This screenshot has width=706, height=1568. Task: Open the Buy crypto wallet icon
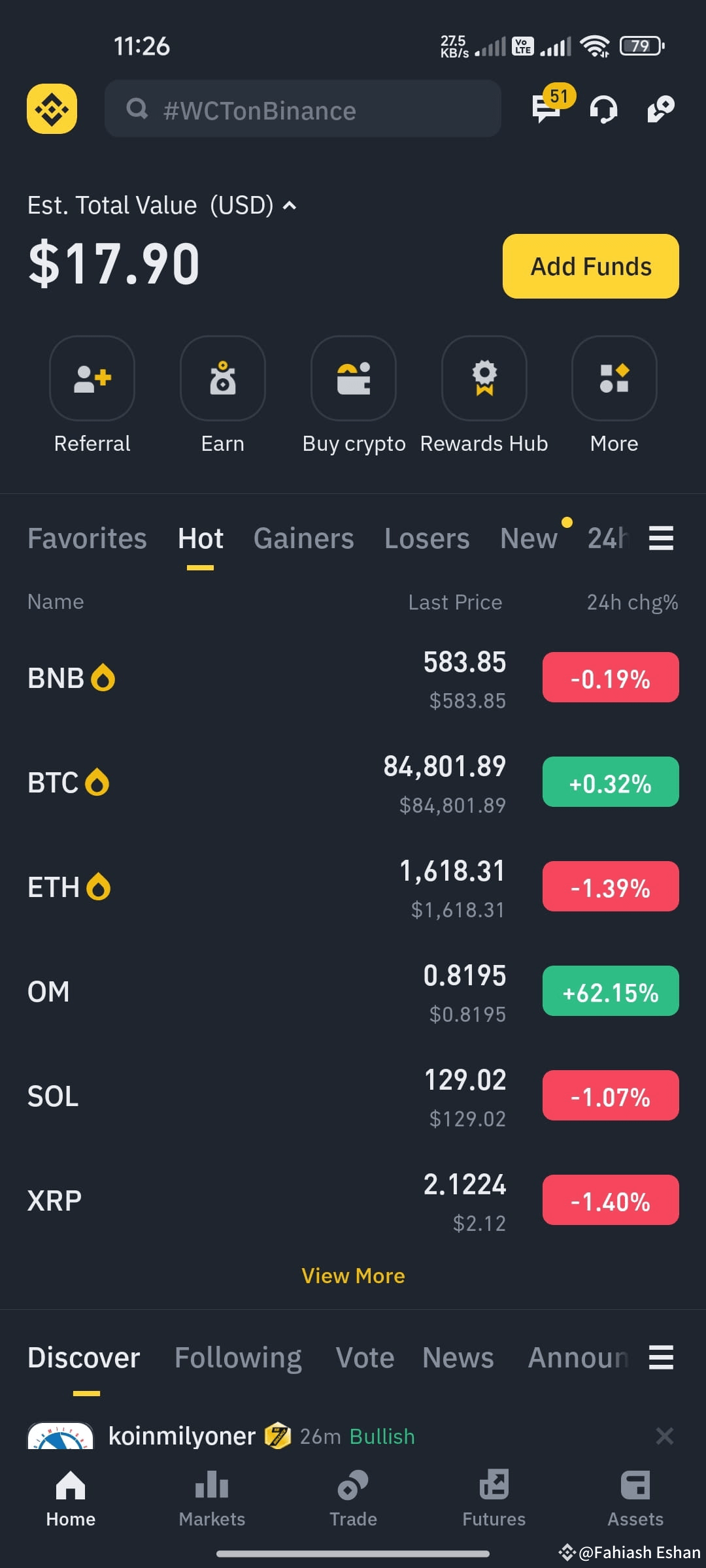click(354, 378)
